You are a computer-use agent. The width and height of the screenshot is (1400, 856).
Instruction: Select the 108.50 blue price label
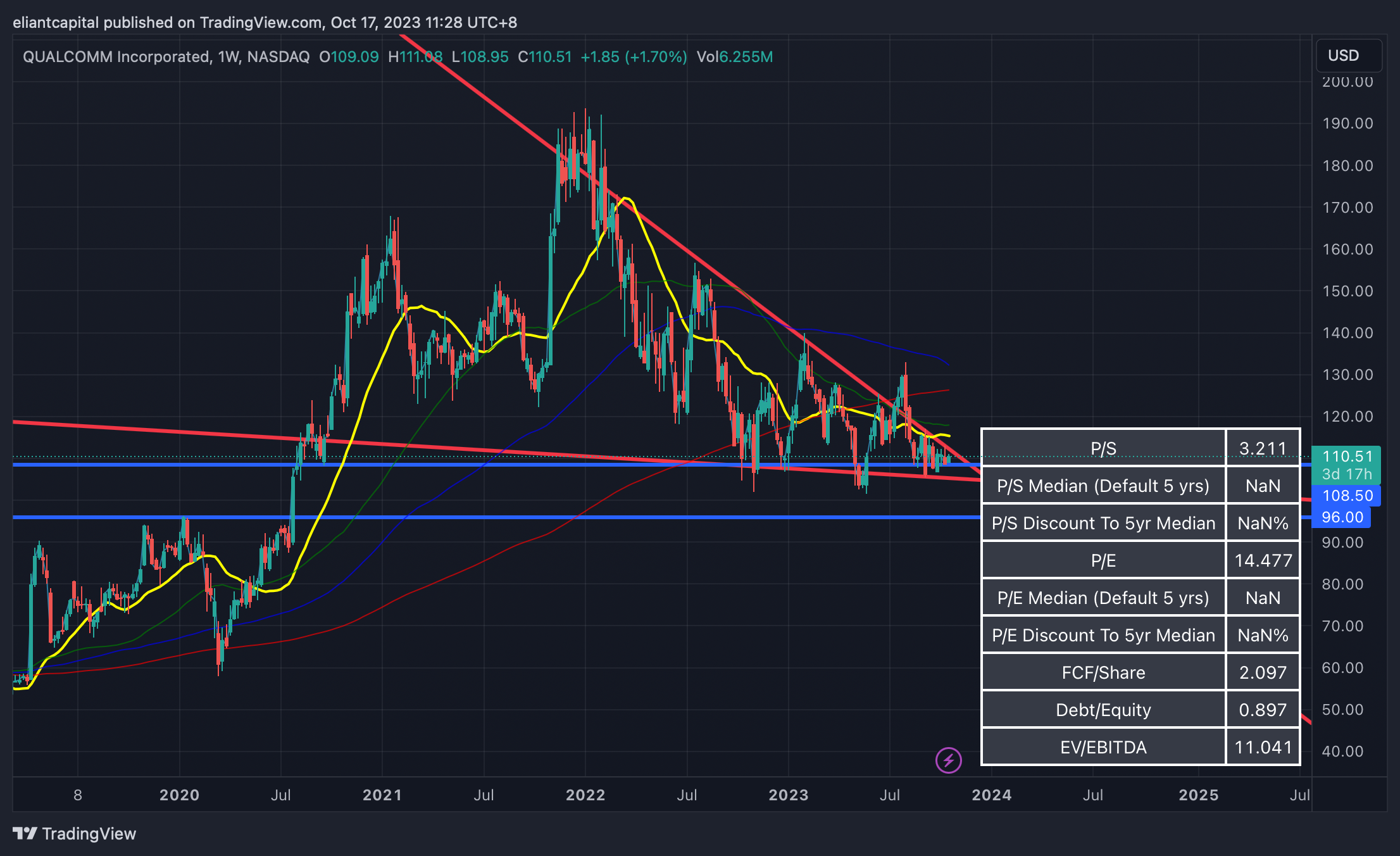(1347, 496)
